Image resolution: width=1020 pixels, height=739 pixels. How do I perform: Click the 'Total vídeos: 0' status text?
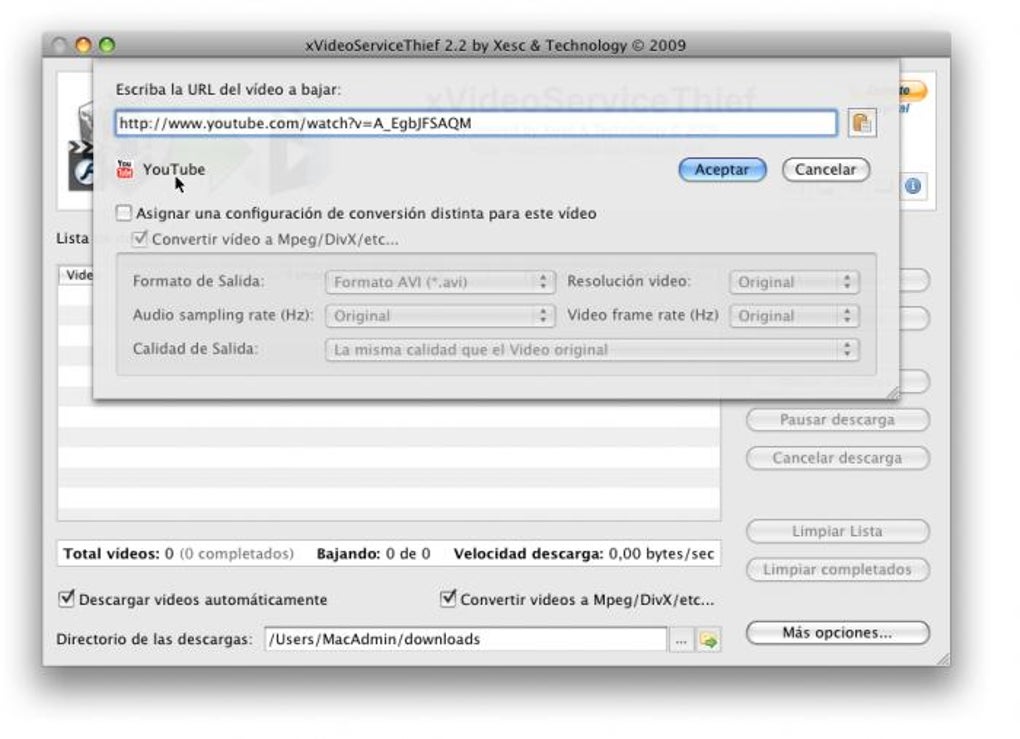click(118, 554)
